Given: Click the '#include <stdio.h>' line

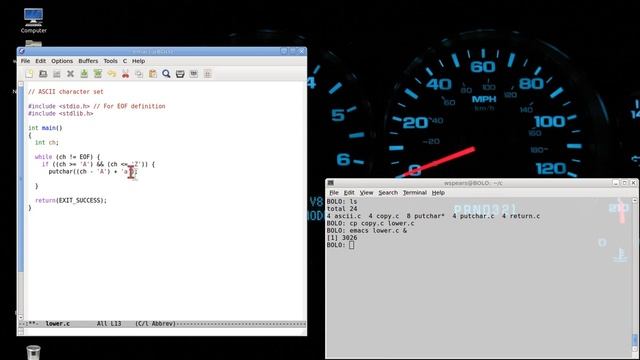Looking at the screenshot, I should (x=97, y=106).
